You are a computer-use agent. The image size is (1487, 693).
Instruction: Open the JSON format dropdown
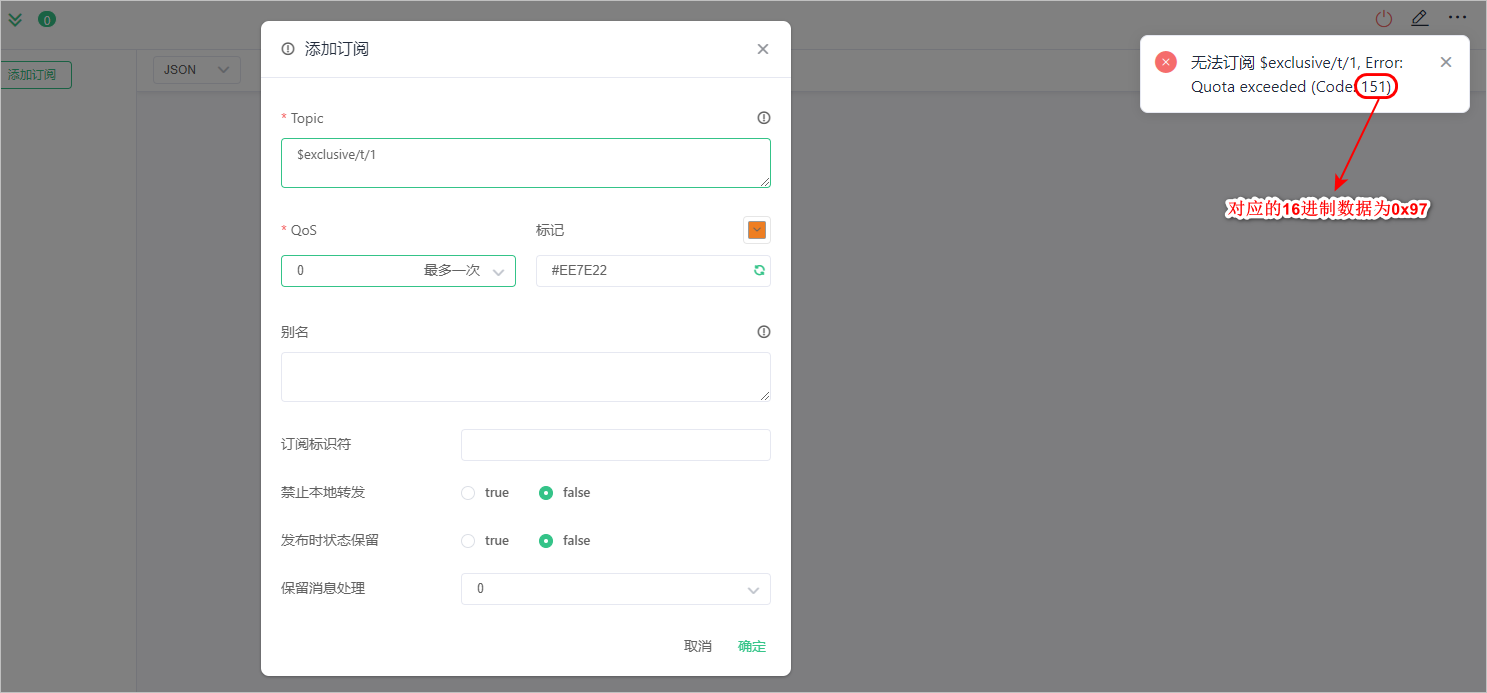(196, 70)
